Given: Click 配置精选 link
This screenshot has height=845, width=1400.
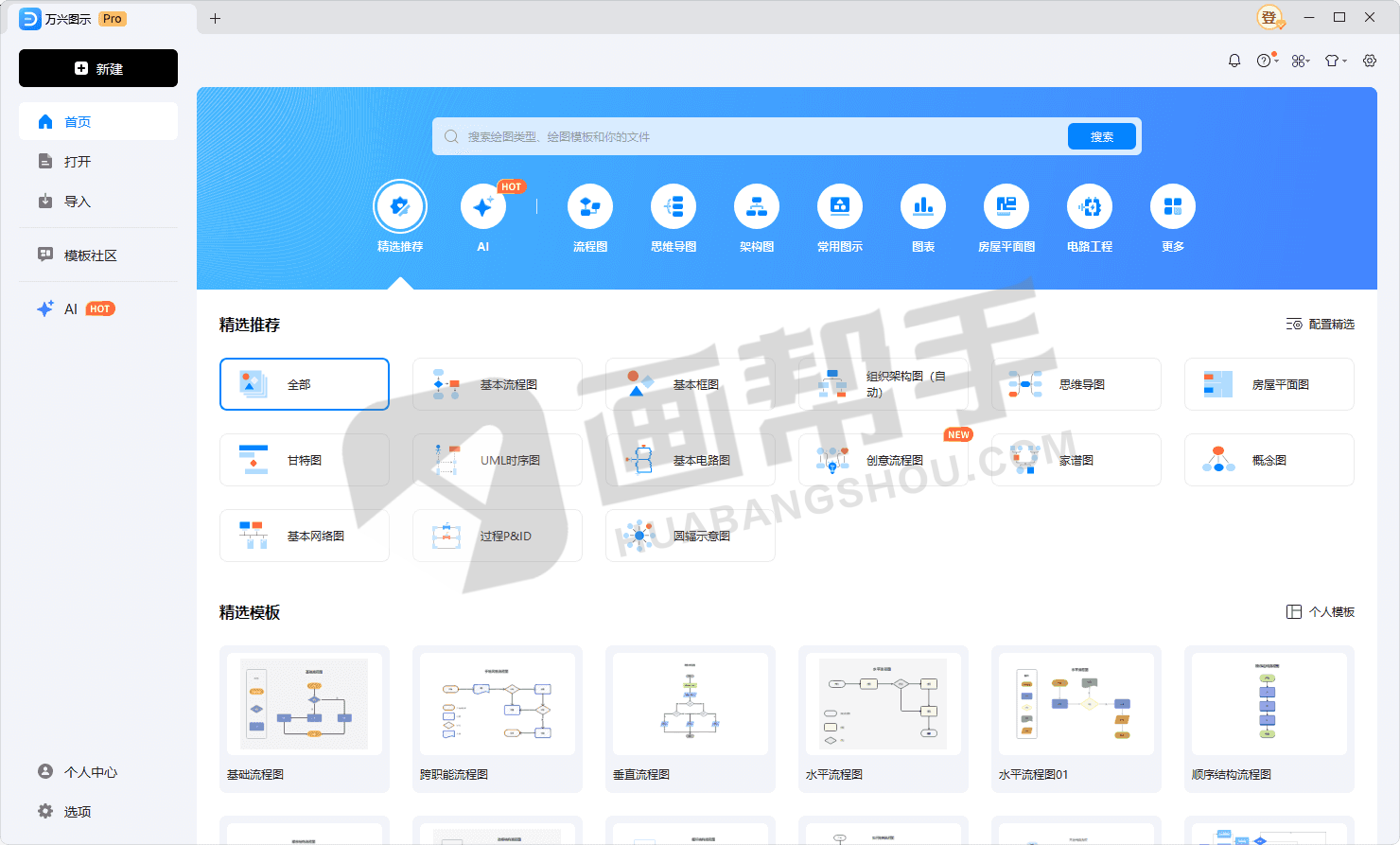Looking at the screenshot, I should [1321, 325].
